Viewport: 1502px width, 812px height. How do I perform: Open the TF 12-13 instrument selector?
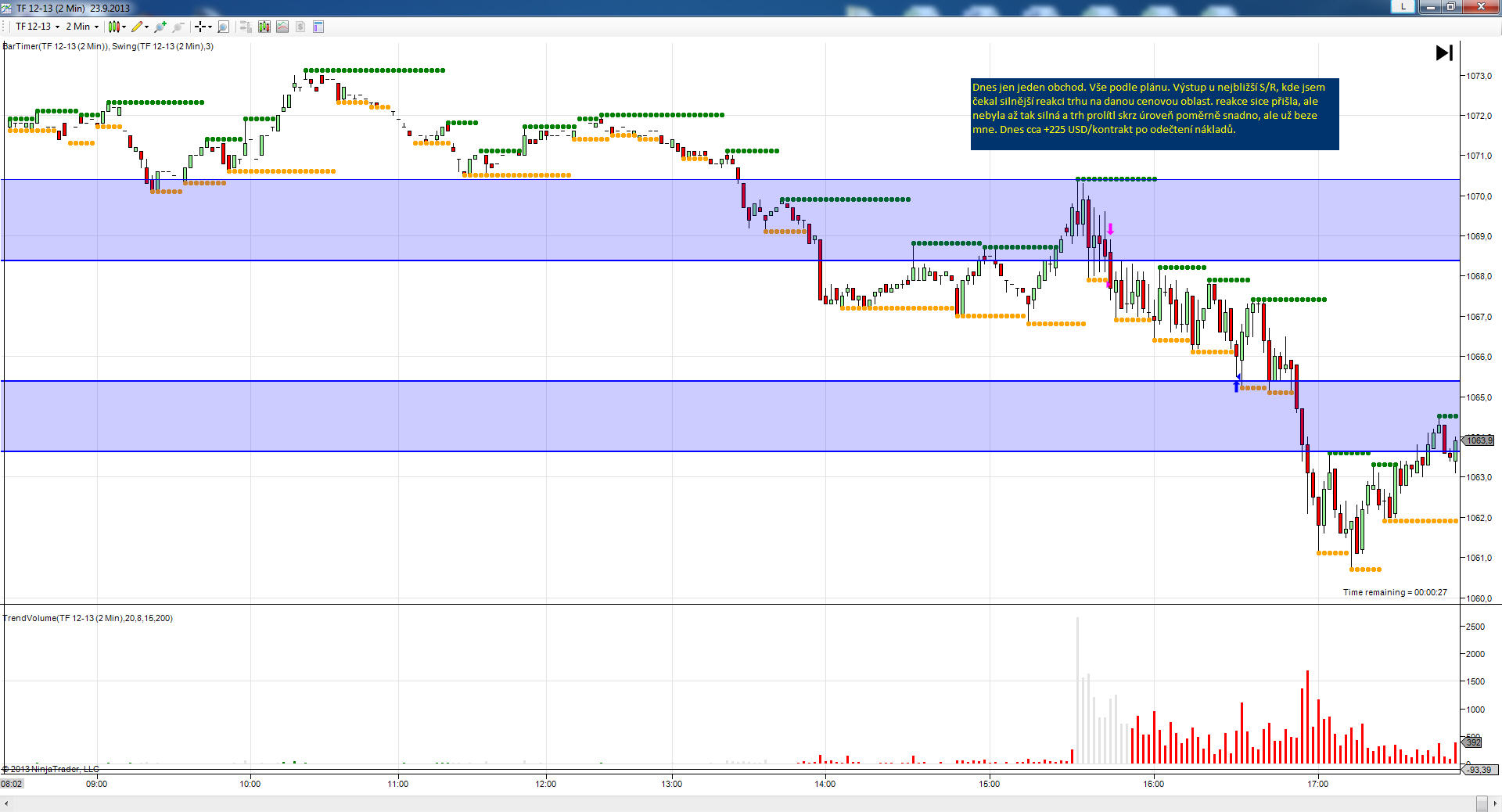(37, 27)
